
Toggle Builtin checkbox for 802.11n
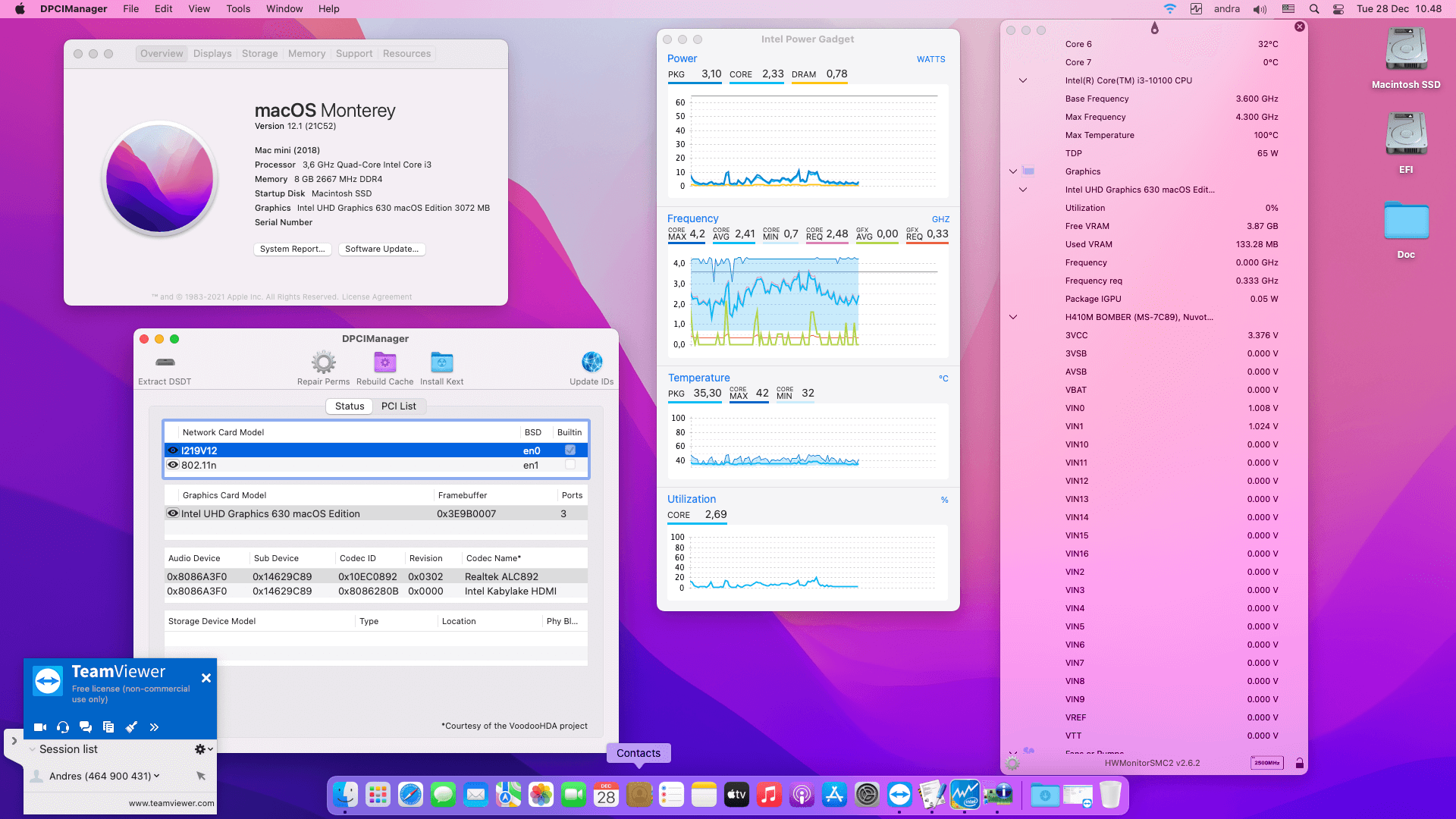[x=570, y=465]
